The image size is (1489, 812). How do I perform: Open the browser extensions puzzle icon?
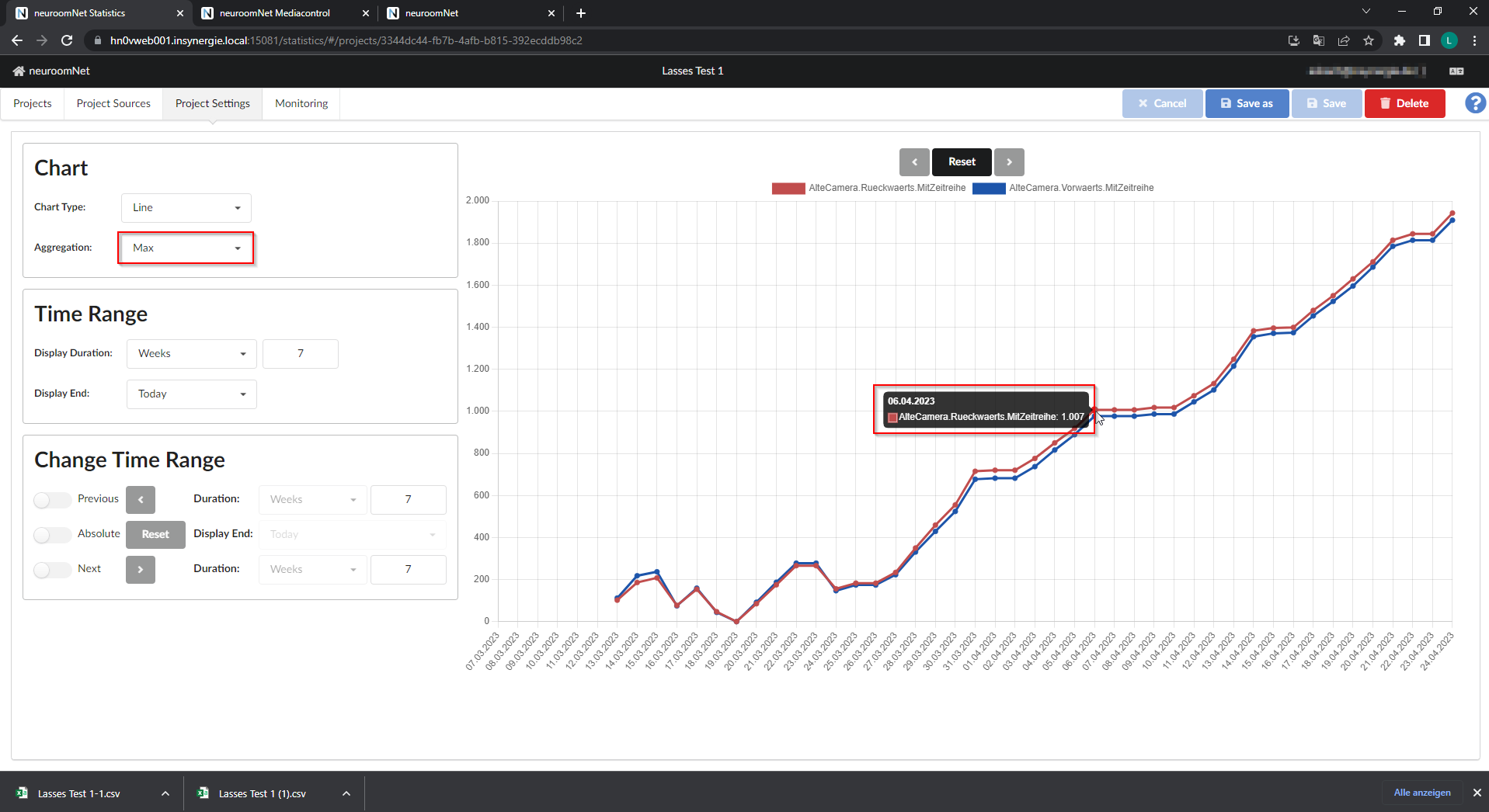coord(1400,40)
